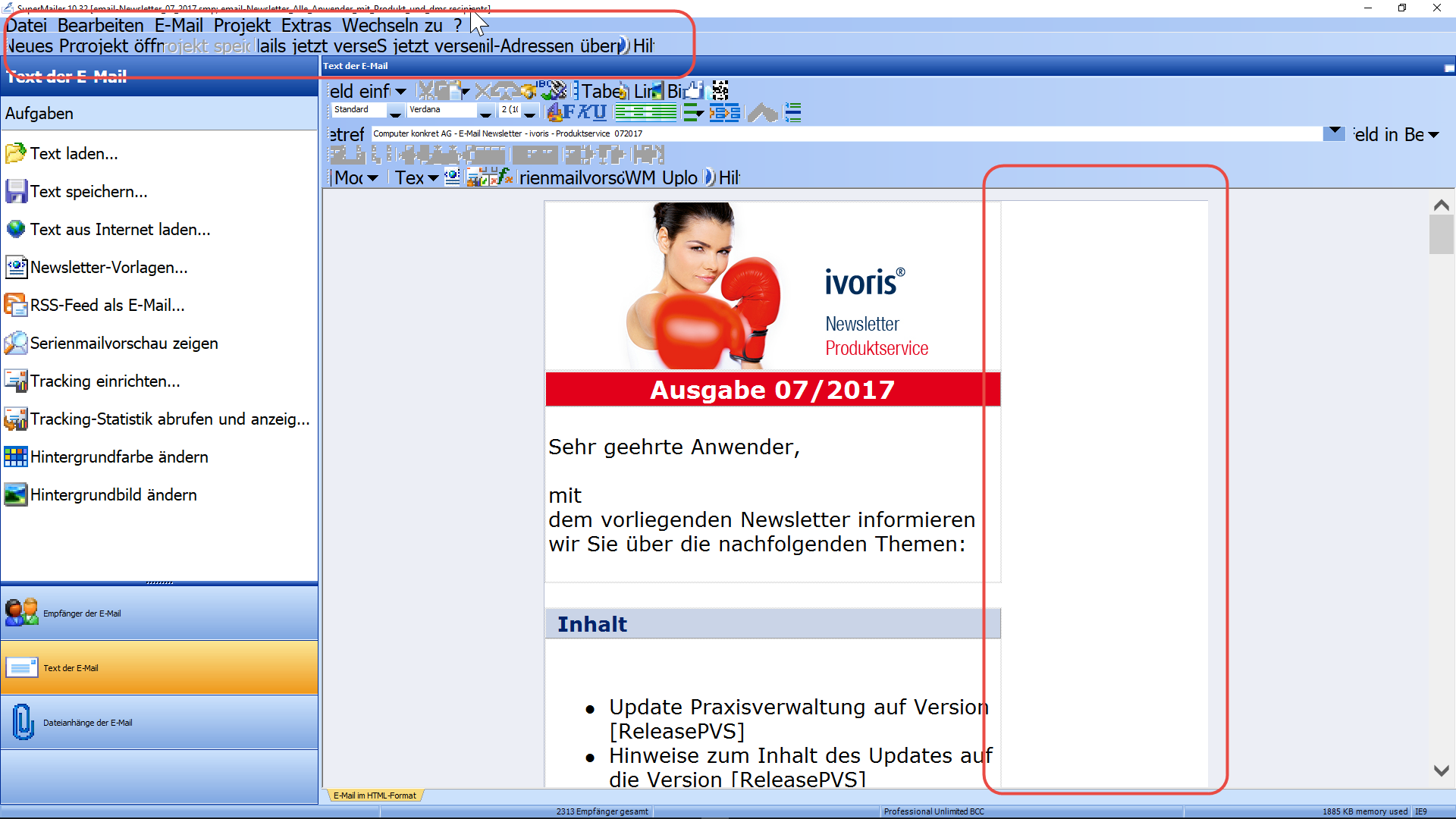The width and height of the screenshot is (1456, 819).
Task: Click Text speichern floppy disk icon
Action: [16, 191]
